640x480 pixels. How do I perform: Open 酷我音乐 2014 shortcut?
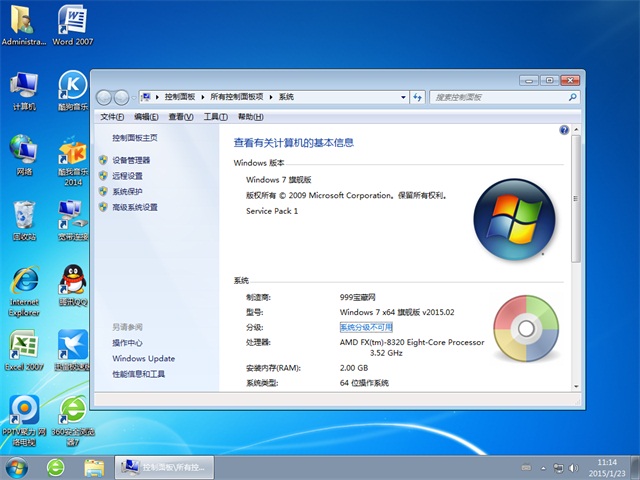click(73, 161)
